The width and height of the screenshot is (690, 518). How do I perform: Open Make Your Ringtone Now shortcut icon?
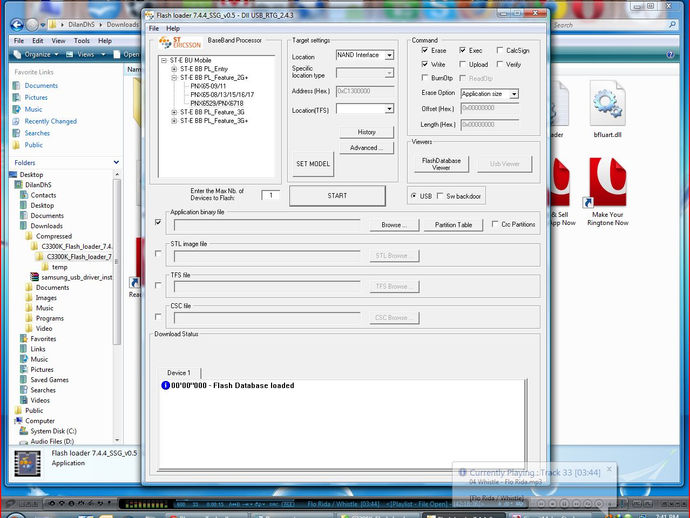608,182
